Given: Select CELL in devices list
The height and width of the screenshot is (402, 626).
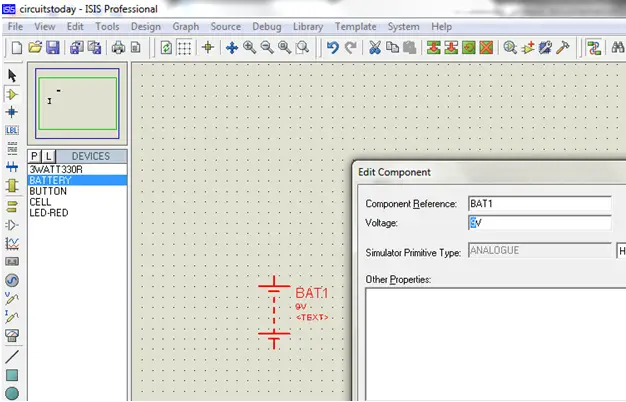Looking at the screenshot, I should pos(77,202).
